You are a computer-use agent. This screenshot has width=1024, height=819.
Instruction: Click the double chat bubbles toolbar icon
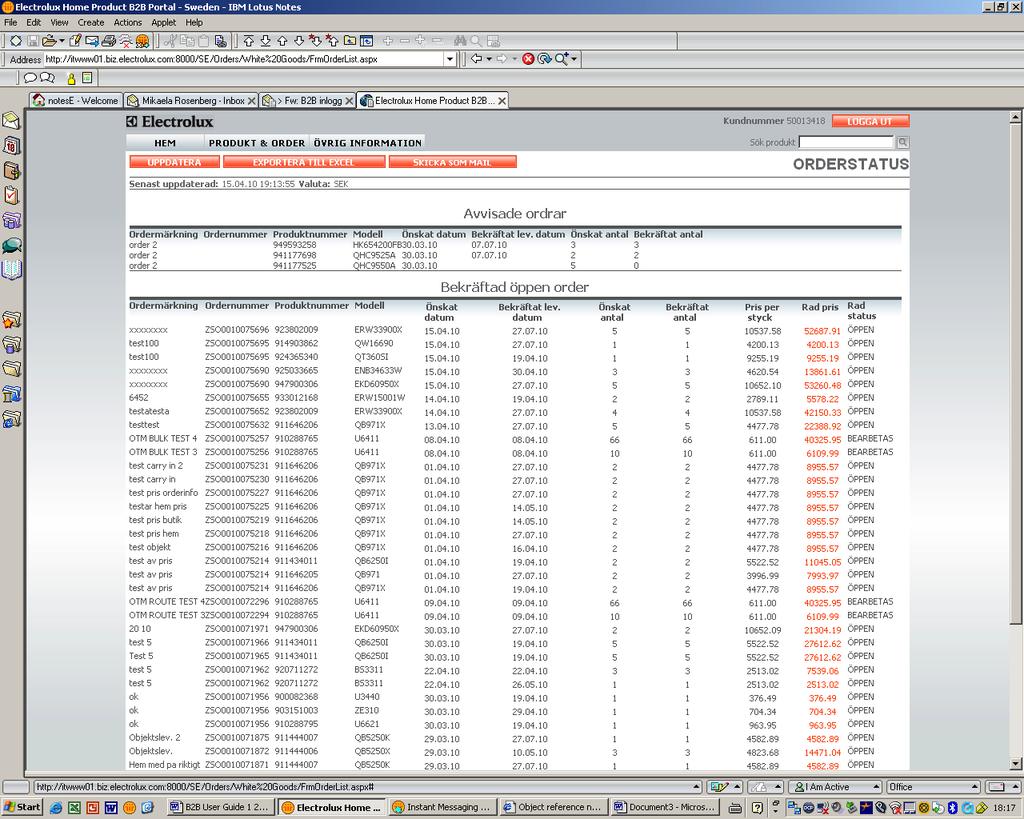point(47,78)
